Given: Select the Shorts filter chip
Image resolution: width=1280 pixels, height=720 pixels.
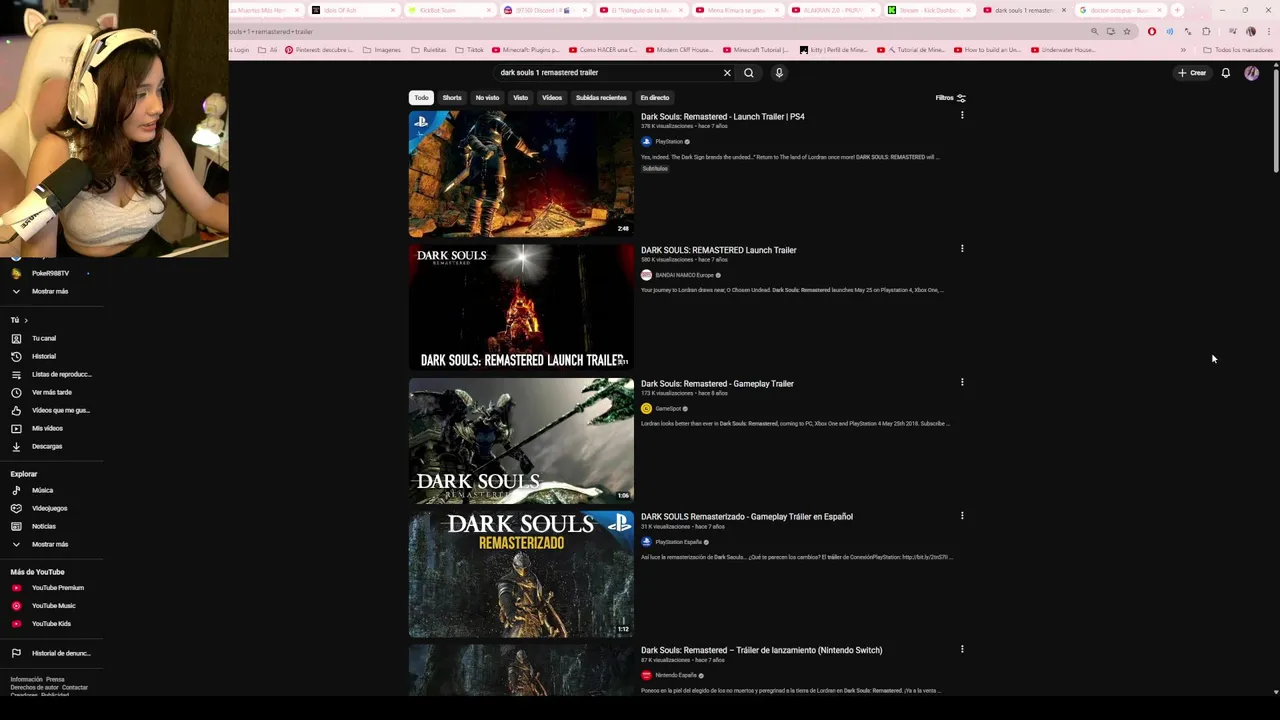Looking at the screenshot, I should point(452,98).
